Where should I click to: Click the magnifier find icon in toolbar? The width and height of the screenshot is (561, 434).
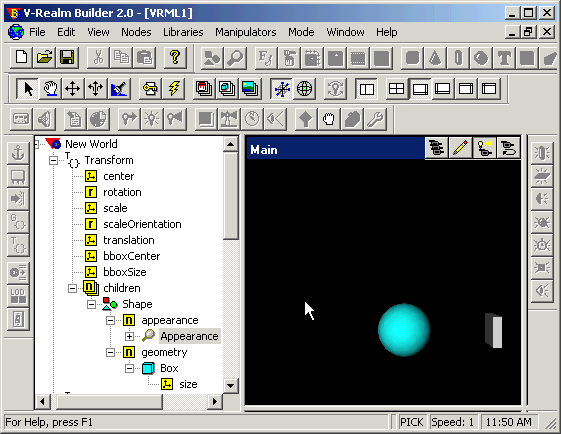coord(235,57)
